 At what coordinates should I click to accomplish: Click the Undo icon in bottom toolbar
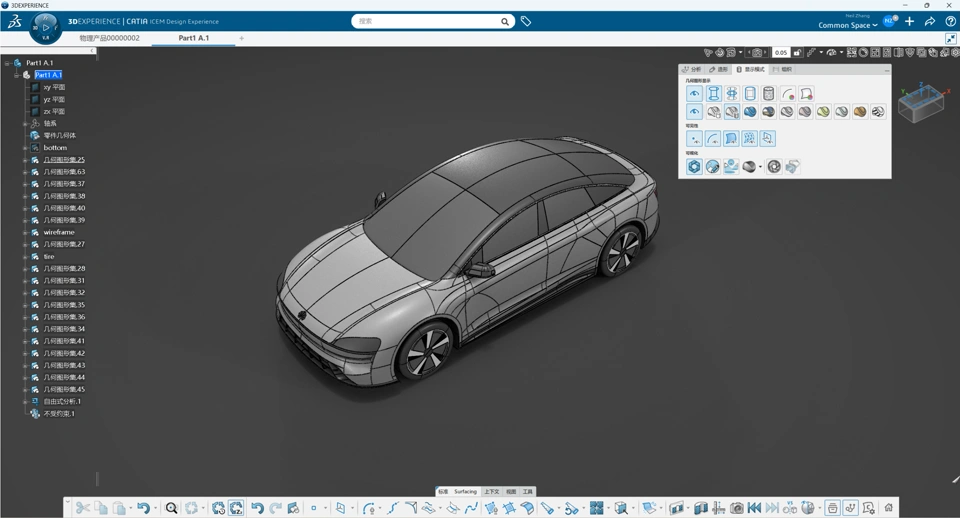pos(143,508)
